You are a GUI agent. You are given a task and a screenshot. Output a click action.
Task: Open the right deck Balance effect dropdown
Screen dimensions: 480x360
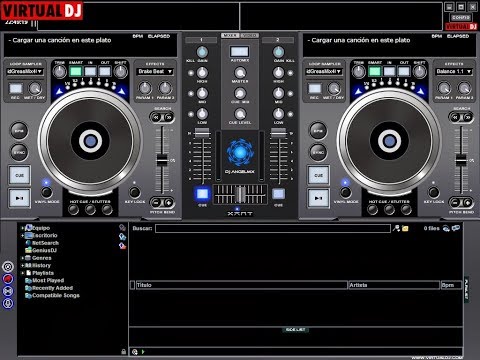(x=454, y=71)
